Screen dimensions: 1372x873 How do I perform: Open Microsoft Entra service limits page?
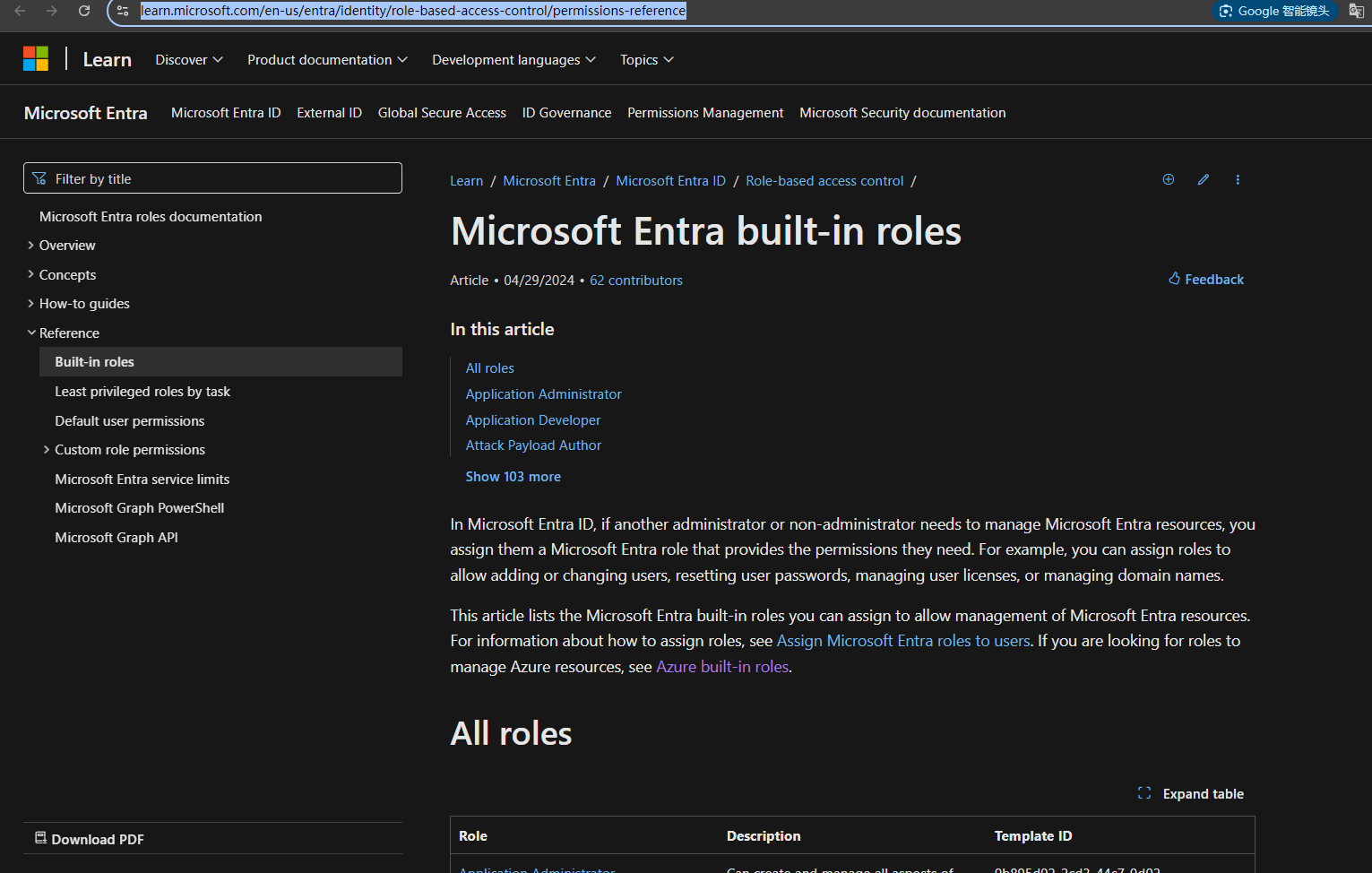[x=142, y=480]
